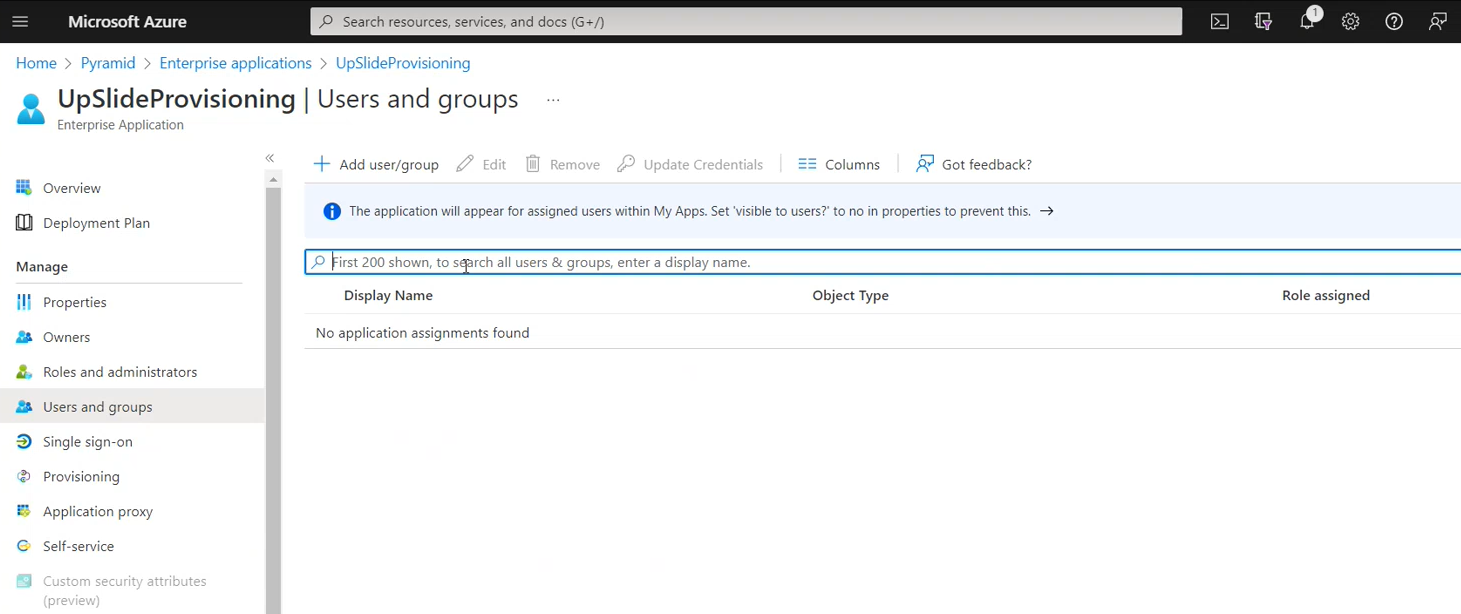This screenshot has height=614, width=1461.
Task: Sort by Role assigned column header
Action: [1326, 295]
